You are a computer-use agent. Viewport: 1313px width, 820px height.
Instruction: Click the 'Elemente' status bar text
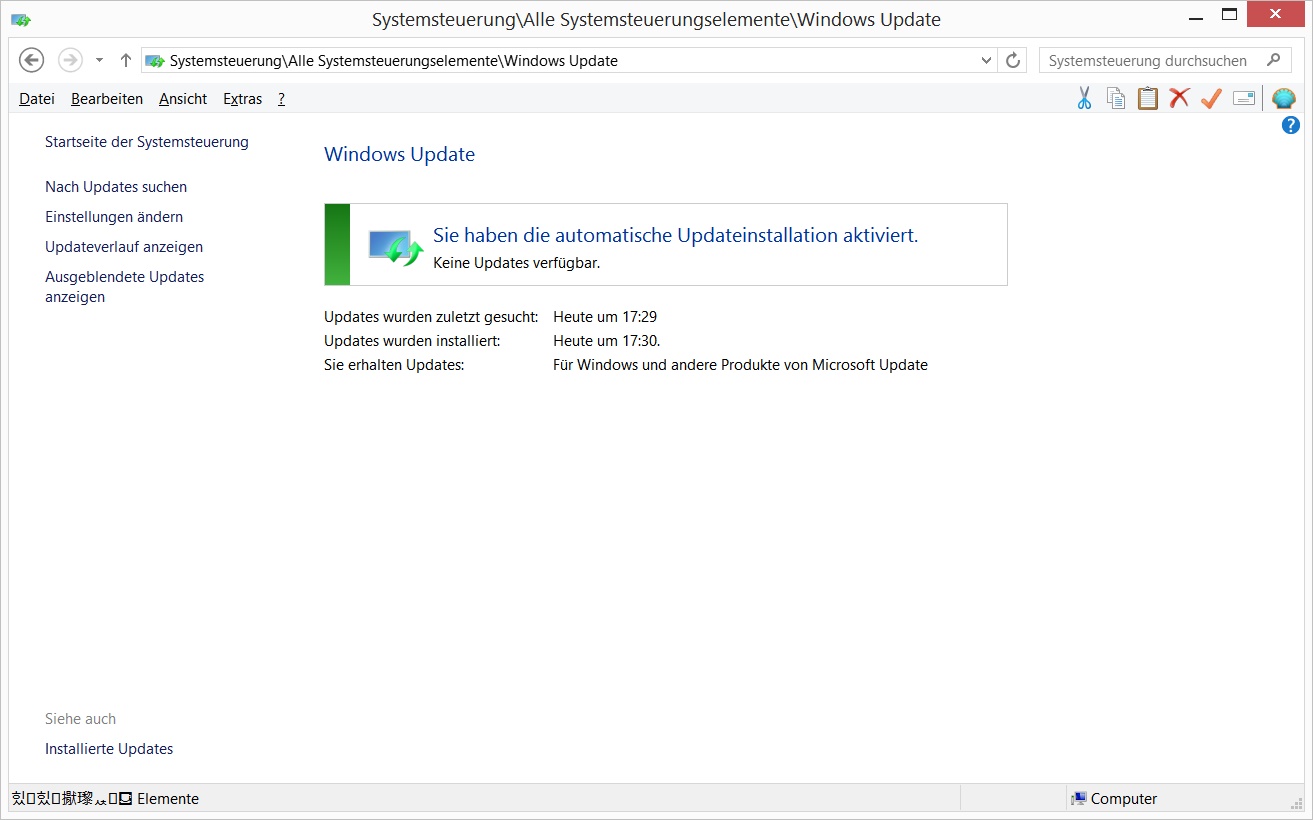point(168,799)
